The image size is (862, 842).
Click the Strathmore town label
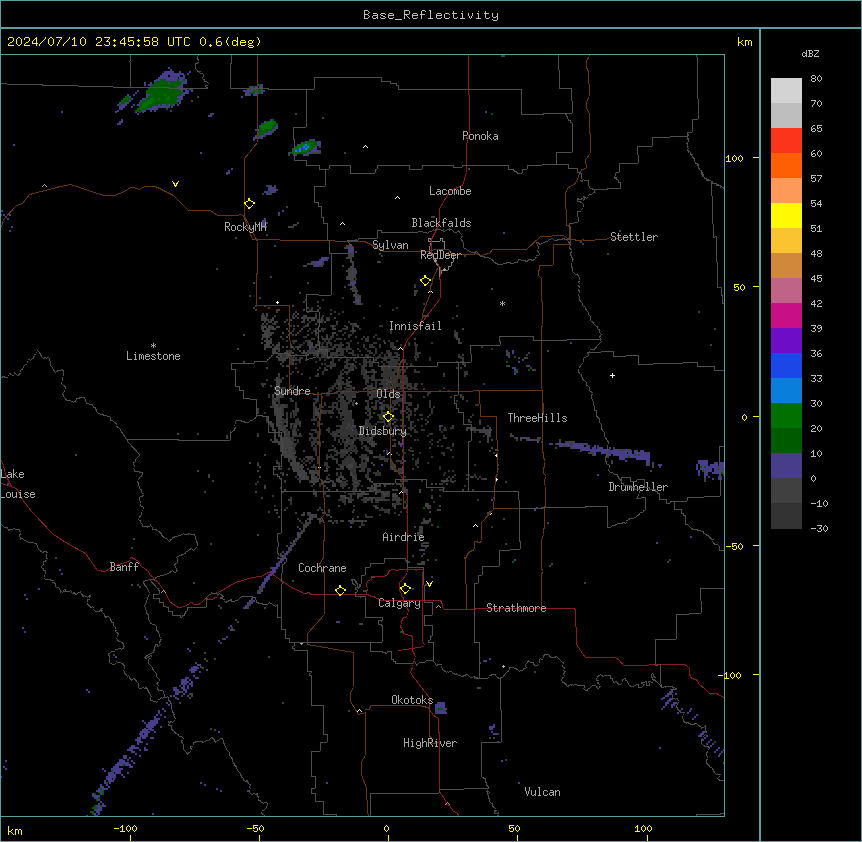coord(516,608)
